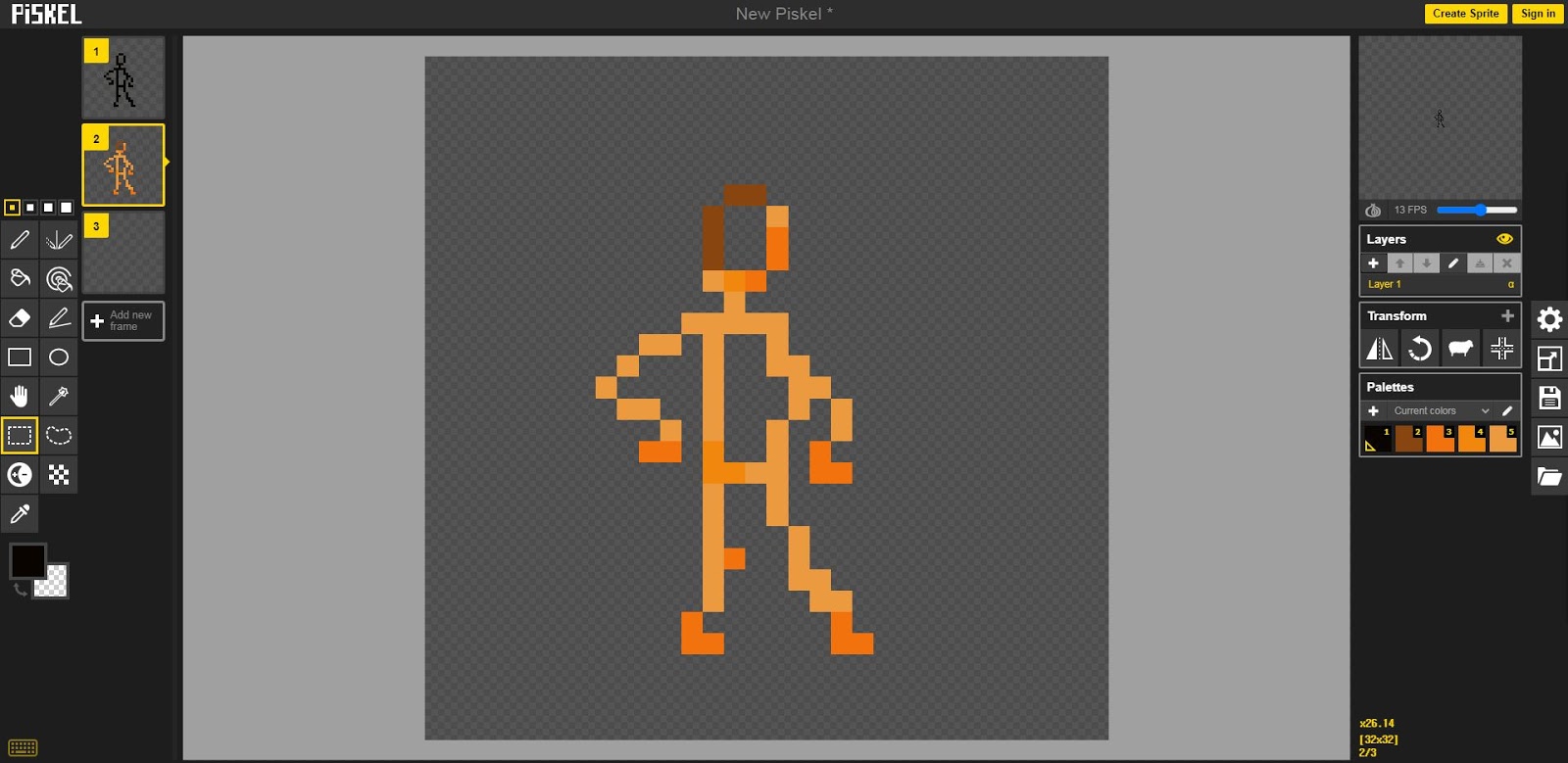Click Sign in button
Viewport: 1568px width, 763px height.
click(1538, 14)
